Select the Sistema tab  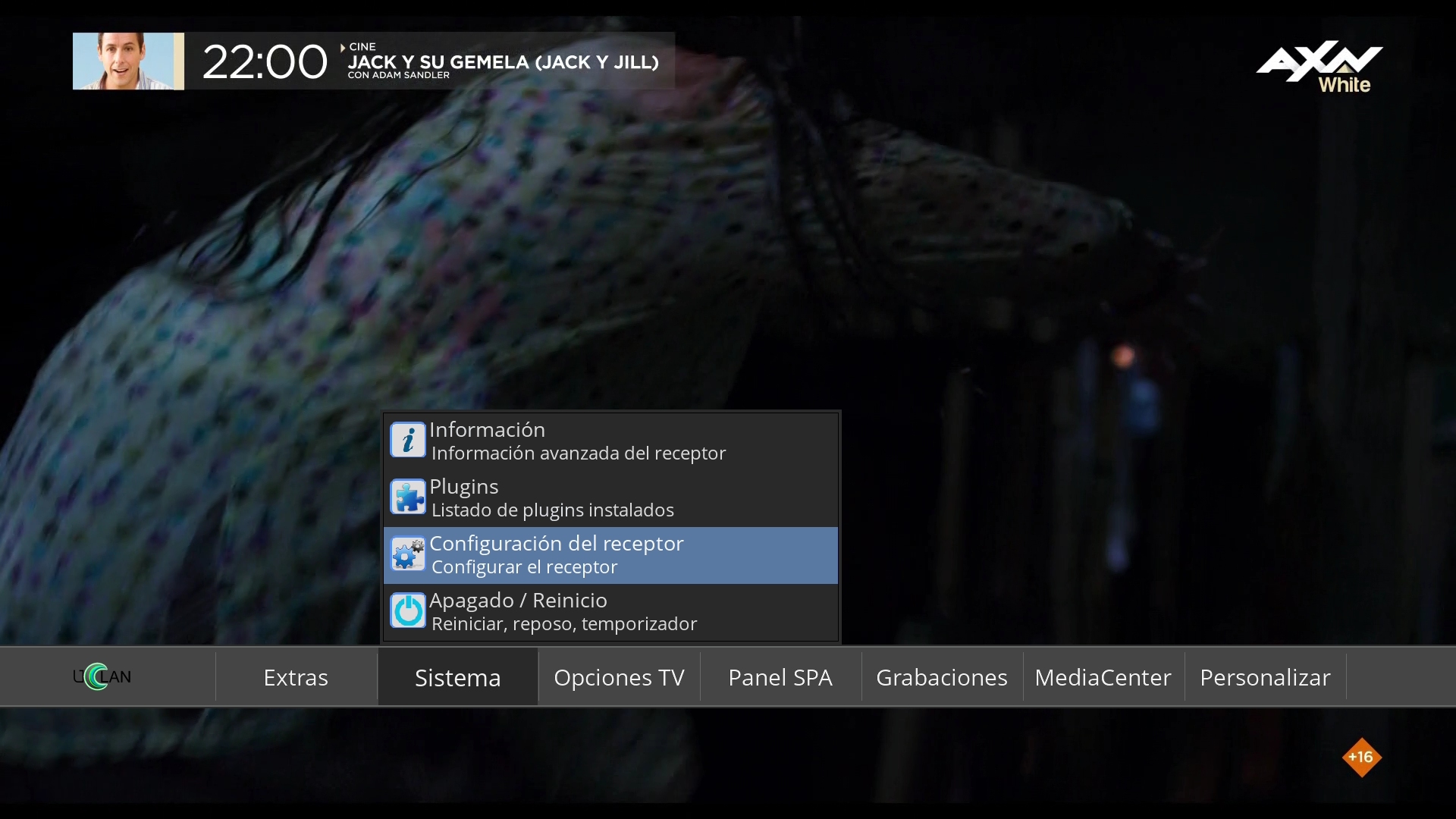[x=457, y=677]
